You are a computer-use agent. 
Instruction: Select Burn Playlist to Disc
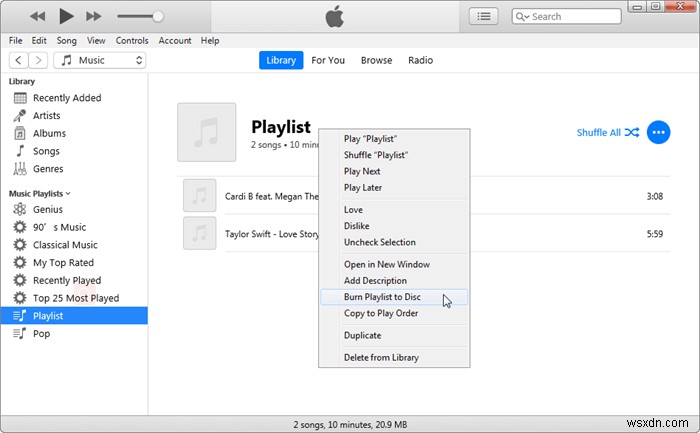pos(394,297)
